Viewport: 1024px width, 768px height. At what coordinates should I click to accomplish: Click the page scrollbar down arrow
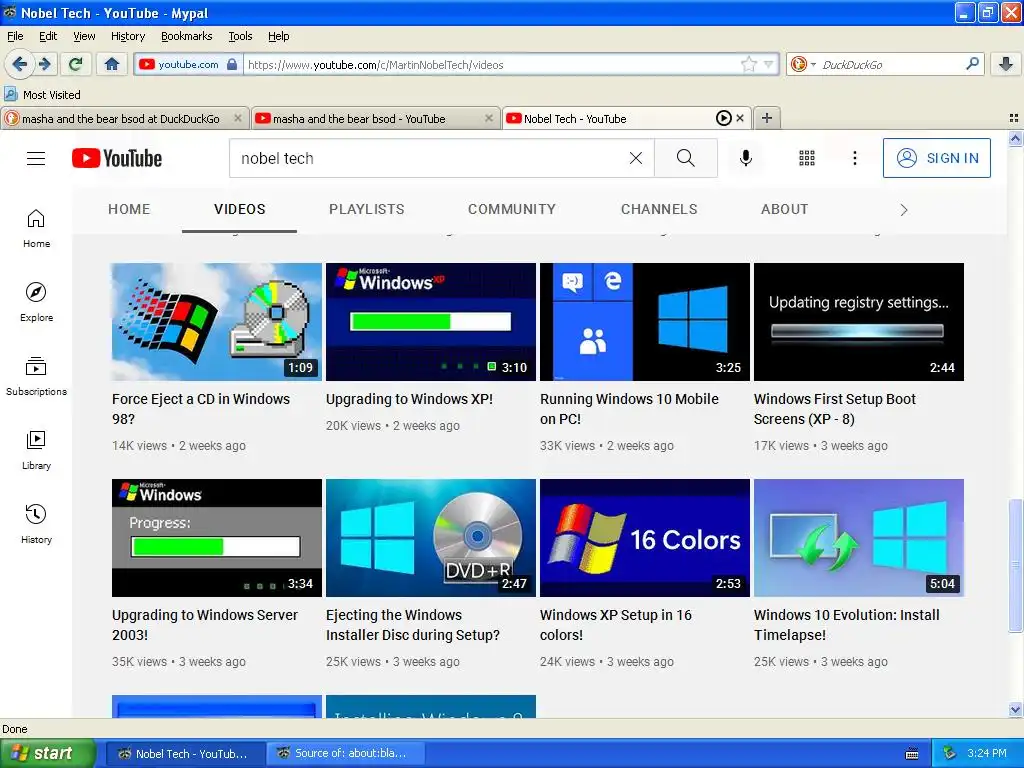tap(1015, 709)
